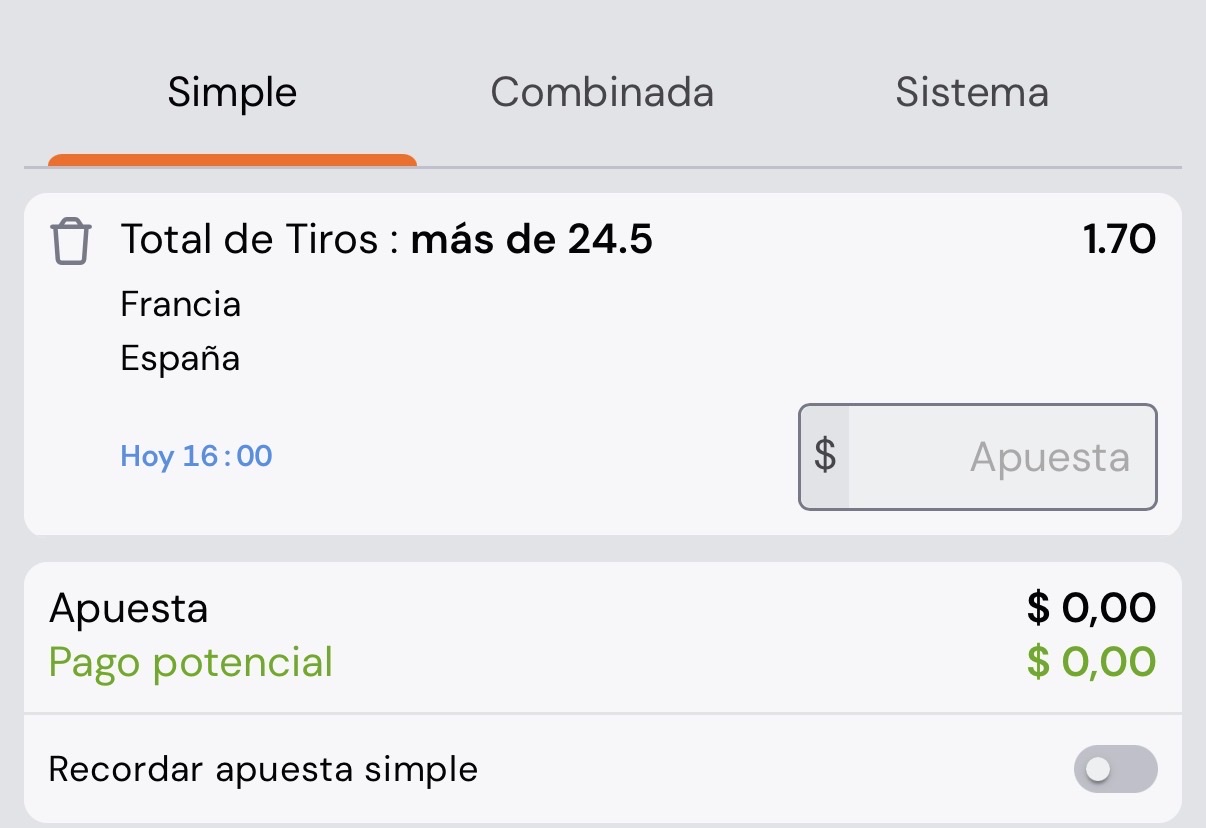Tap the orange active tab indicator bar

pos(232,160)
